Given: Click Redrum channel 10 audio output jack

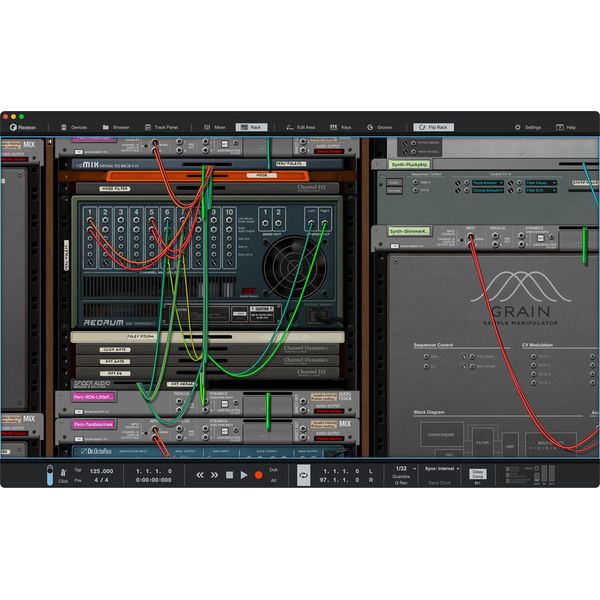Looking at the screenshot, I should click(x=229, y=220).
